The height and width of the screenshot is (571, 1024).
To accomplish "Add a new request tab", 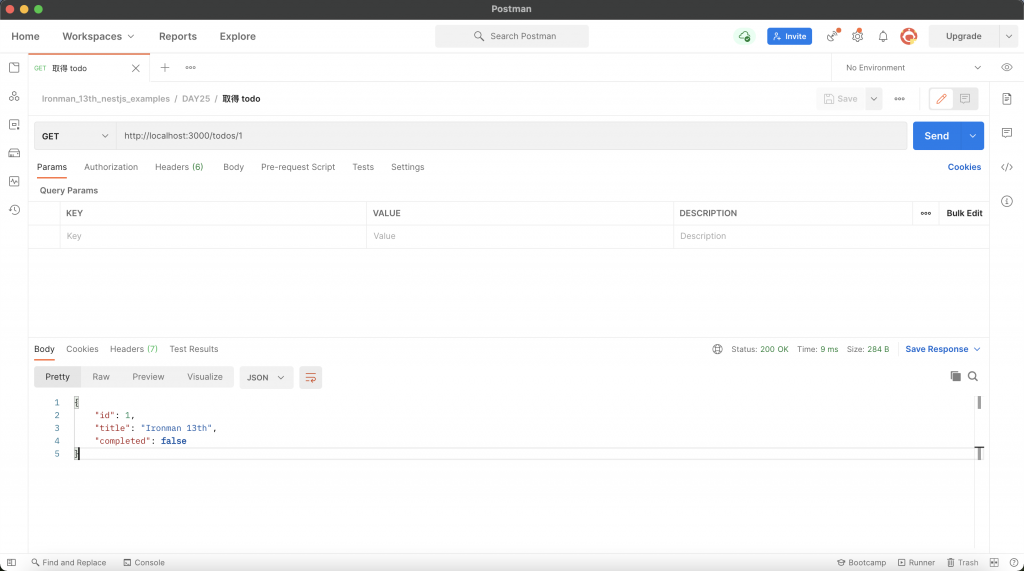I will 165,67.
